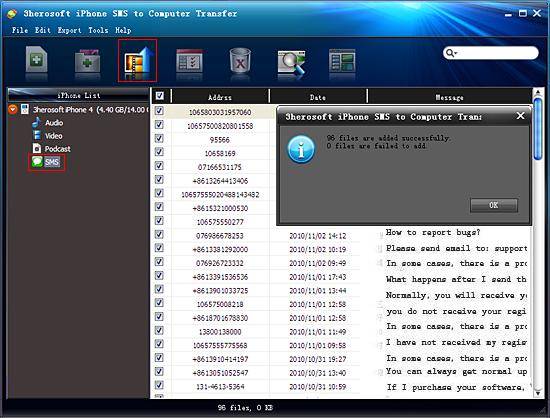Viewport: 550px width, 418px height.
Task: Uncheck the row for 95566
Action: 159,138
